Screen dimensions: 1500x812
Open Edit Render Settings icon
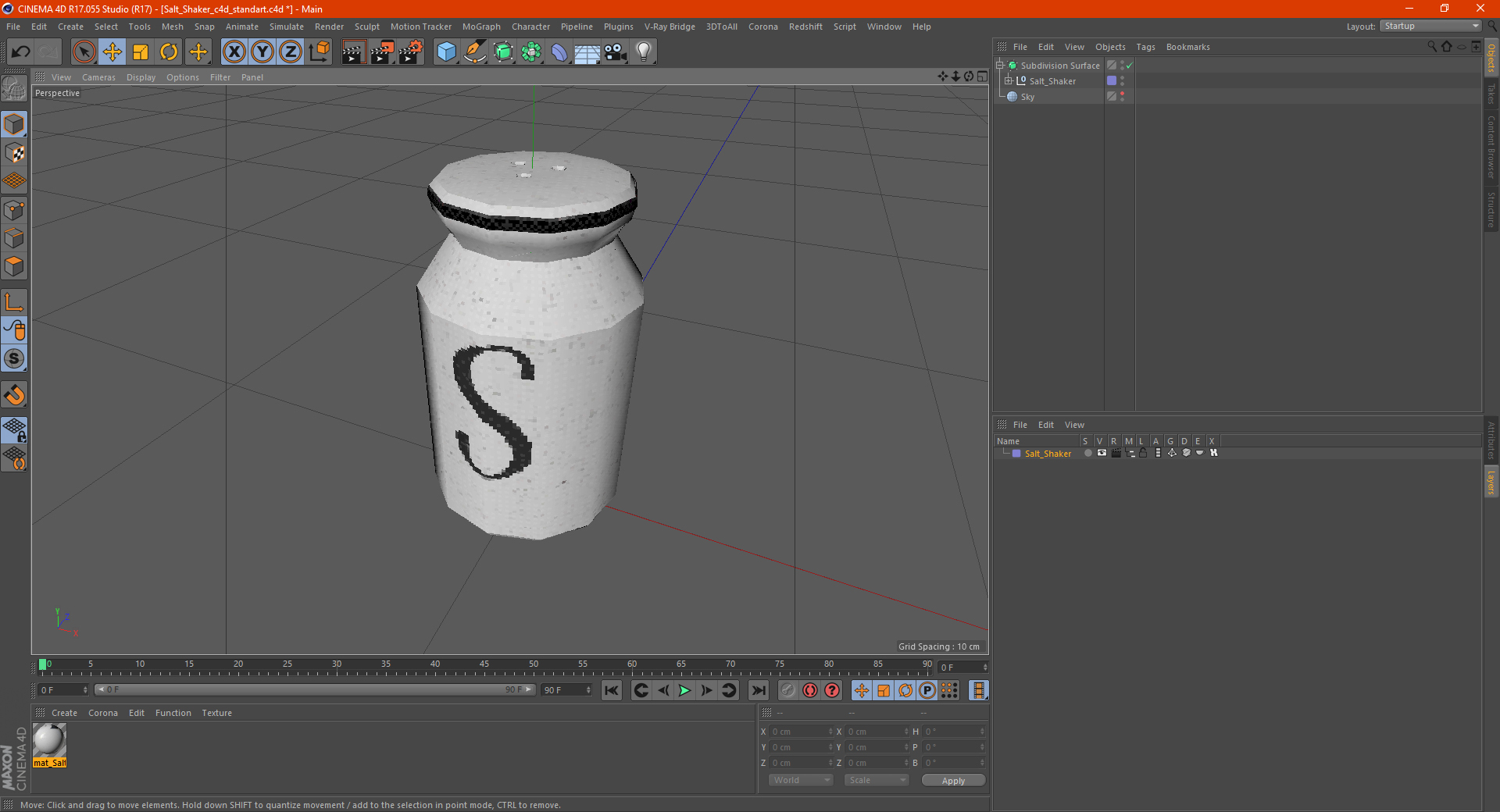pyautogui.click(x=411, y=52)
